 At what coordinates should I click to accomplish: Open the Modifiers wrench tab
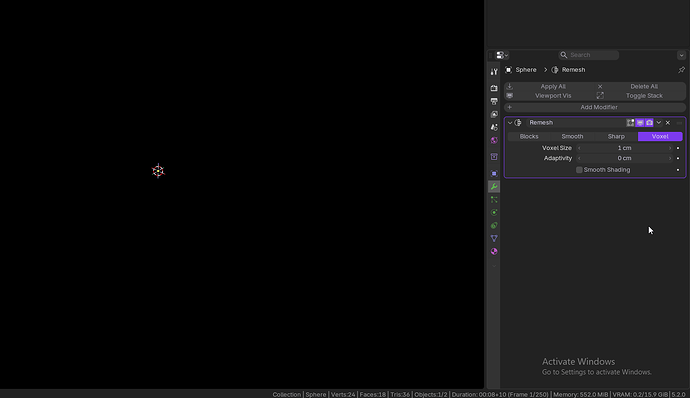click(494, 187)
